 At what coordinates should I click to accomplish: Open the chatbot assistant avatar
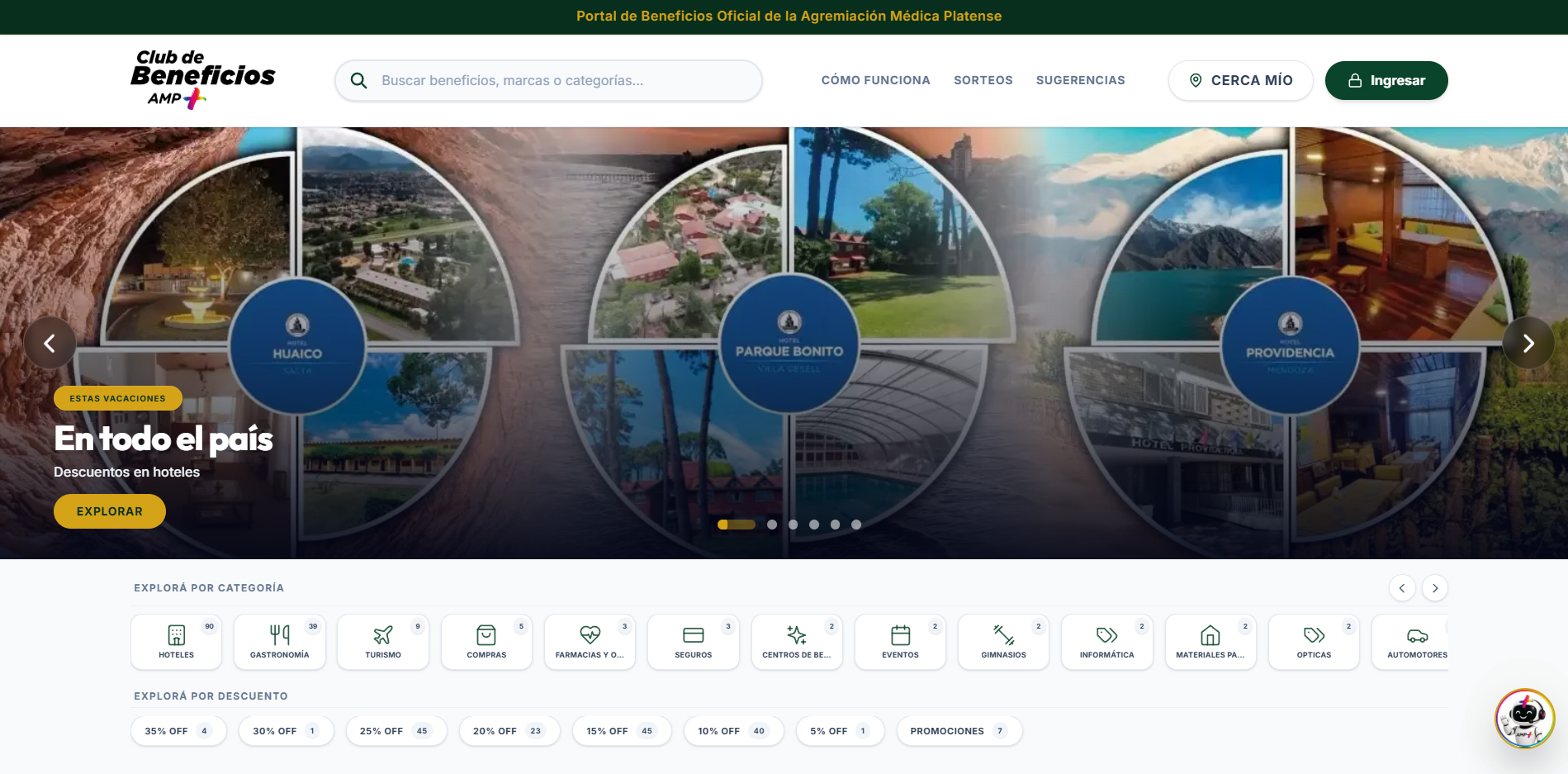click(x=1524, y=718)
